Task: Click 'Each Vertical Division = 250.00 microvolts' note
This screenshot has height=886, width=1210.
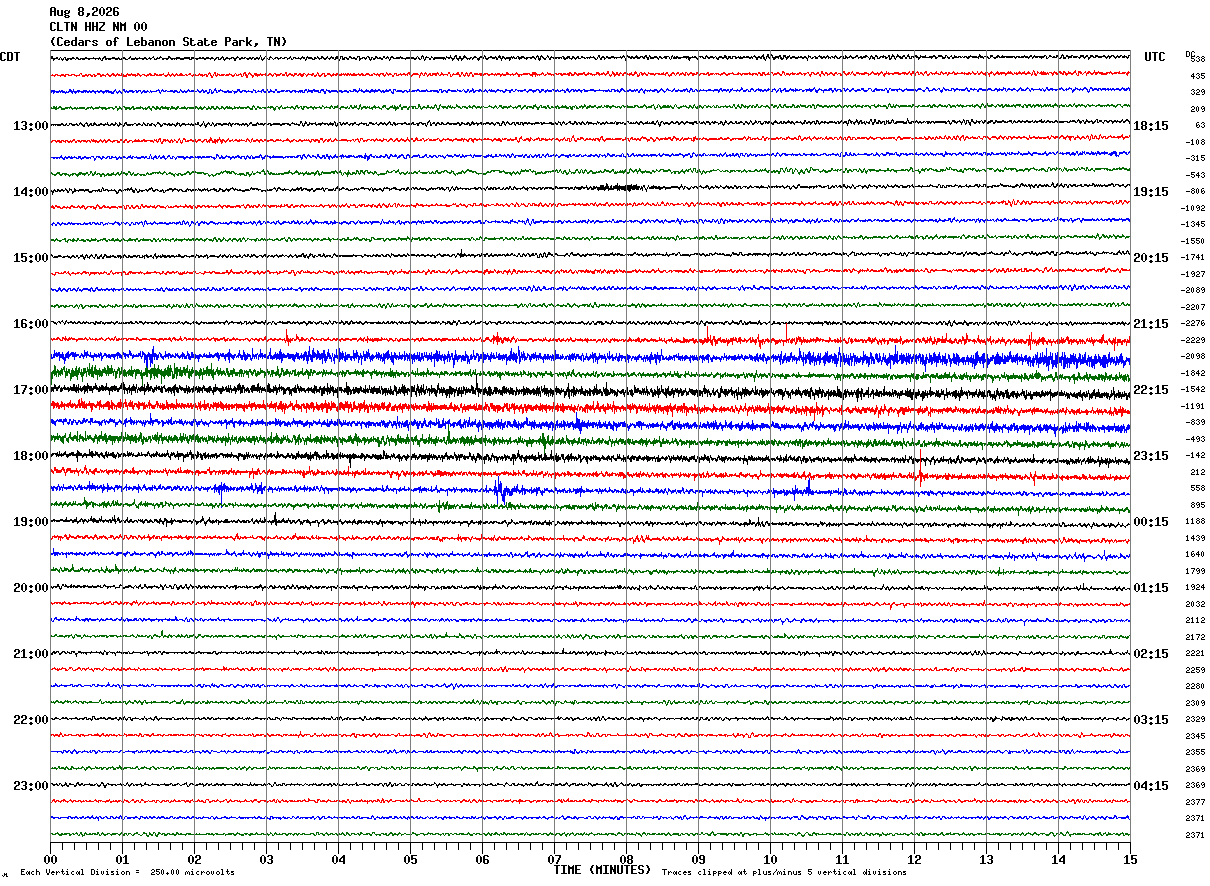Action: click(x=127, y=872)
